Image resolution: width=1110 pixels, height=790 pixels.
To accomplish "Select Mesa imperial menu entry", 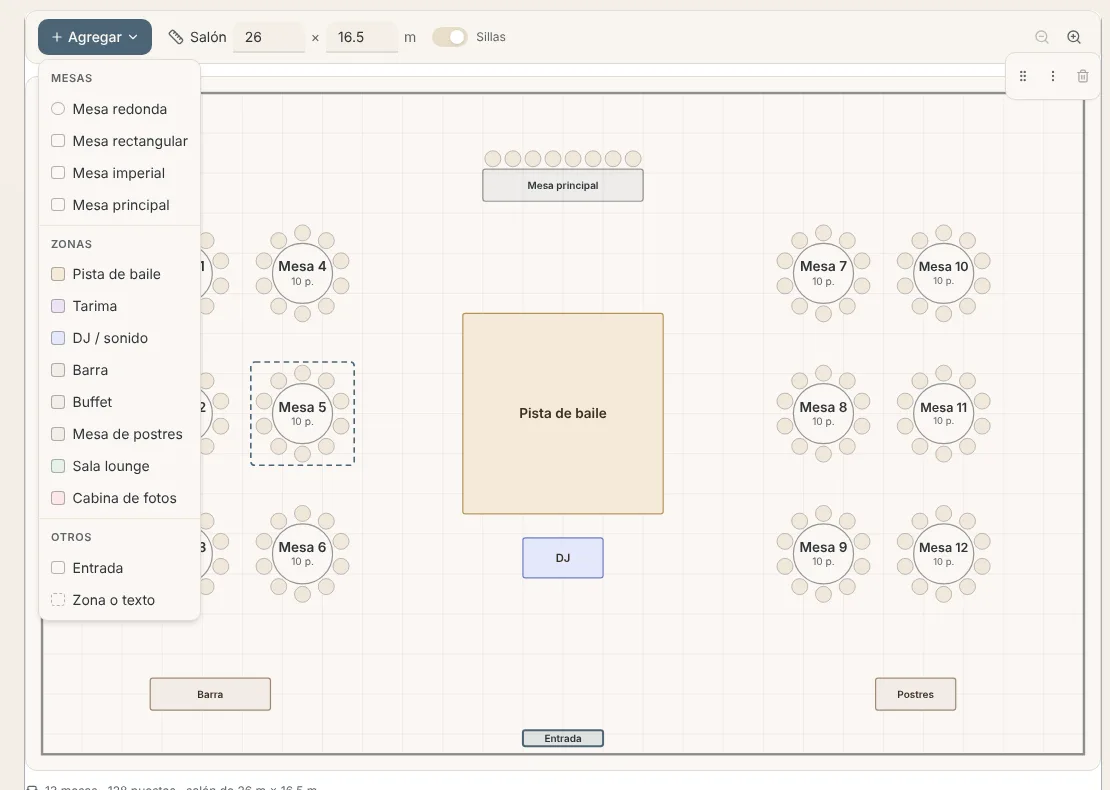I will 120,173.
